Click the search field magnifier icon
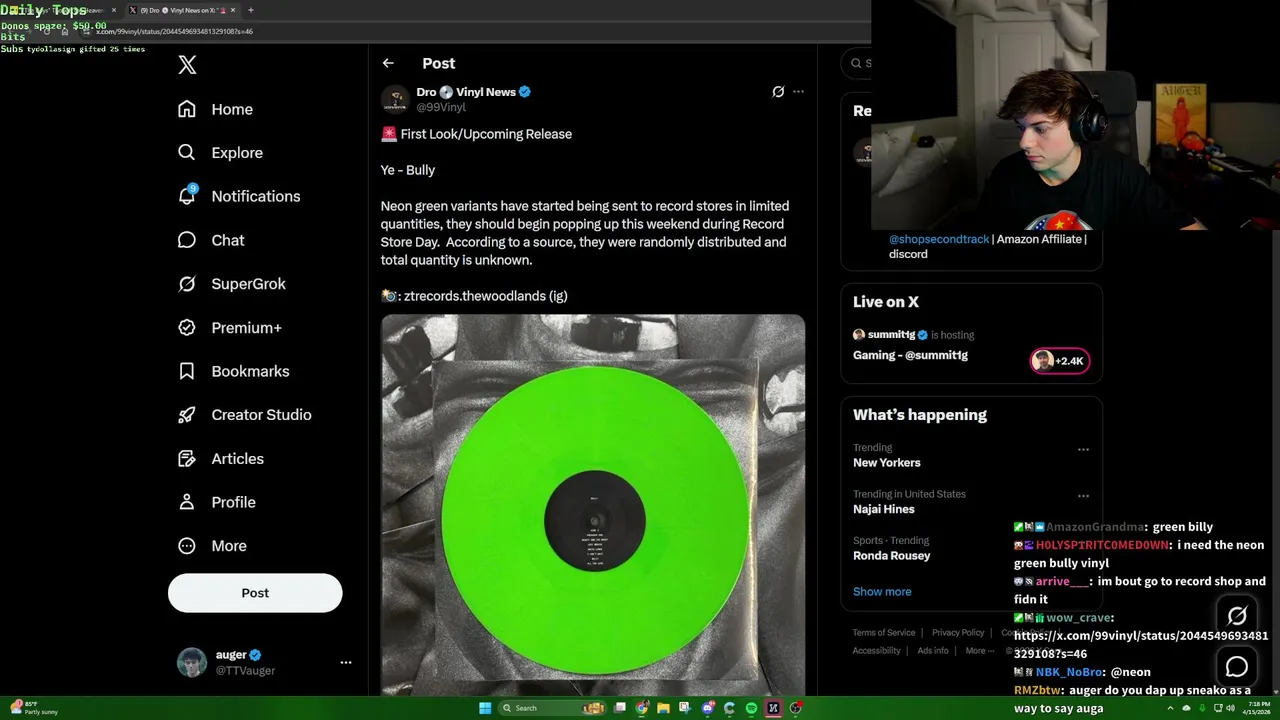This screenshot has width=1280, height=720. click(x=857, y=63)
